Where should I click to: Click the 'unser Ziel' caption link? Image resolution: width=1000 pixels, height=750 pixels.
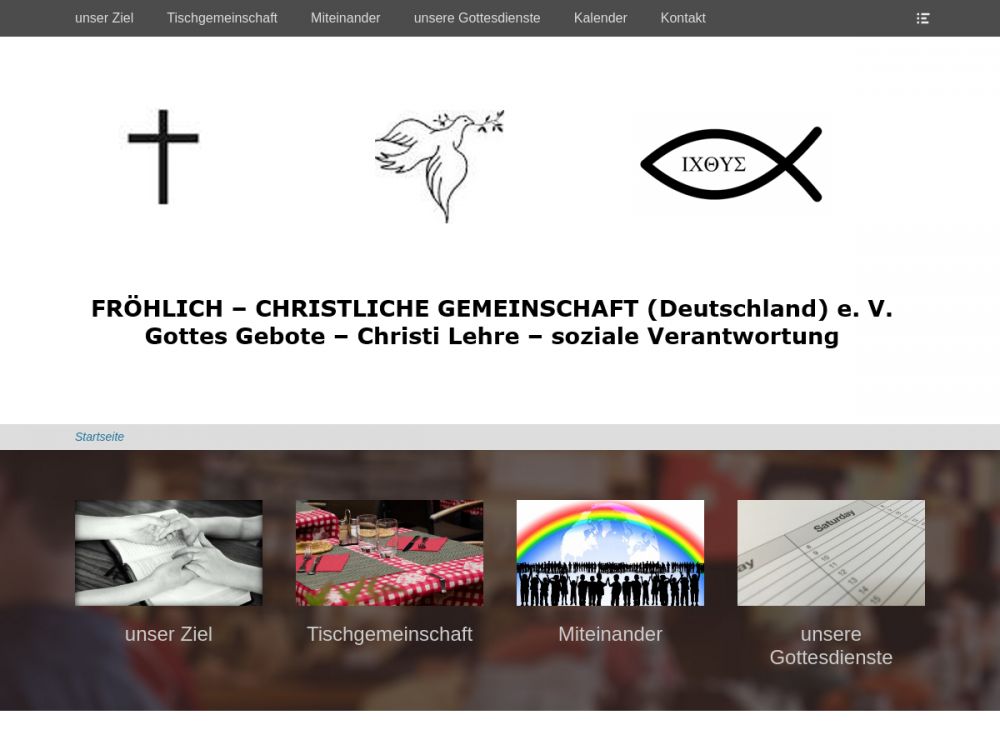[x=168, y=634]
